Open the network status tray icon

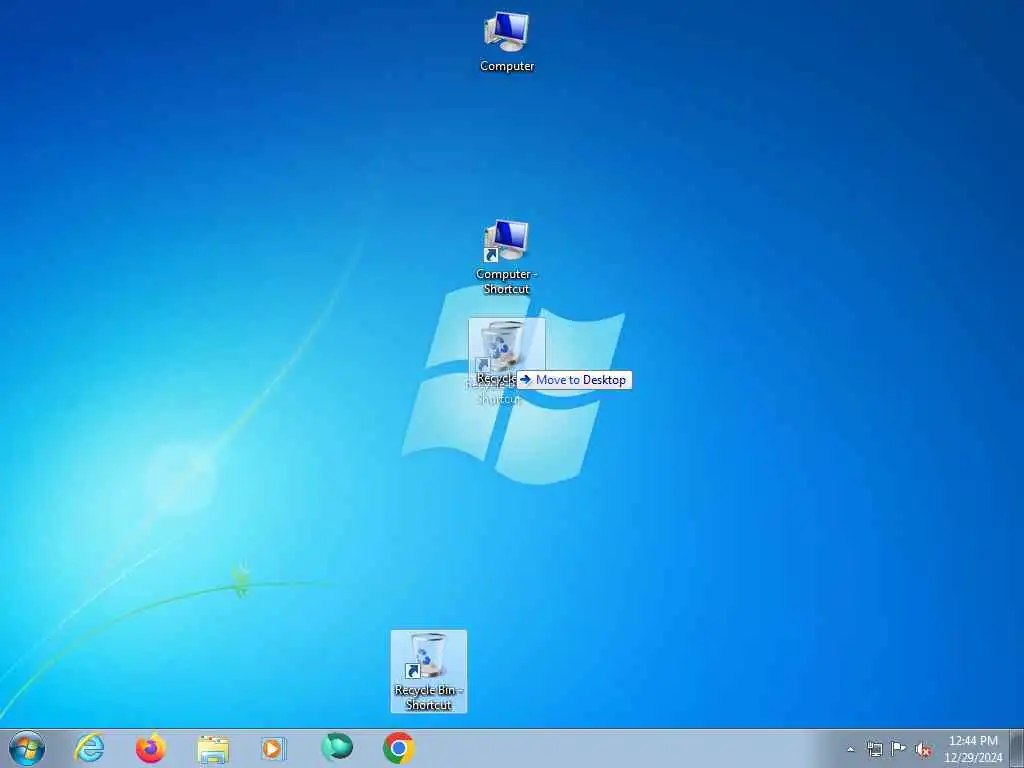[874, 749]
